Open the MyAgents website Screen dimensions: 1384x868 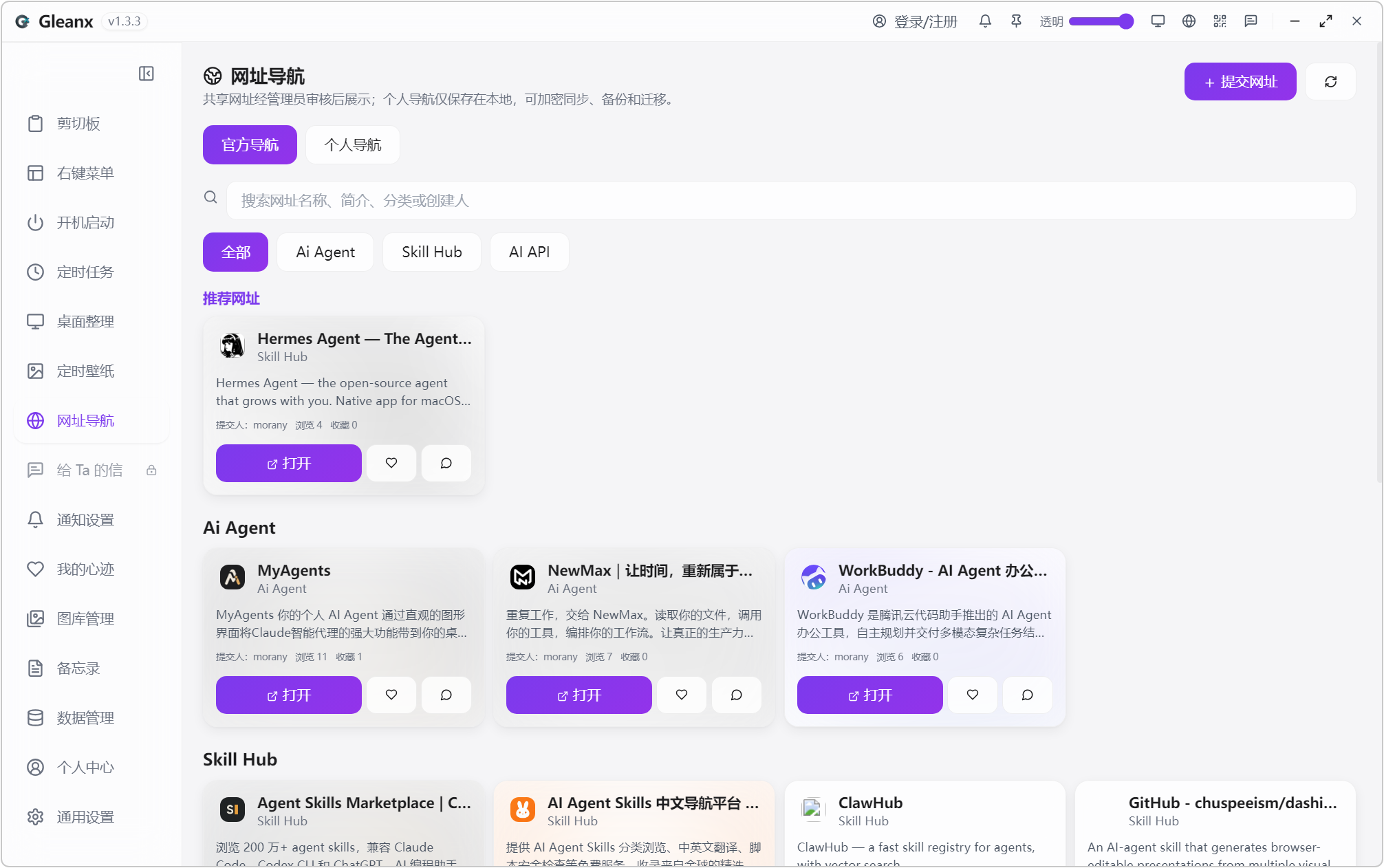(289, 695)
